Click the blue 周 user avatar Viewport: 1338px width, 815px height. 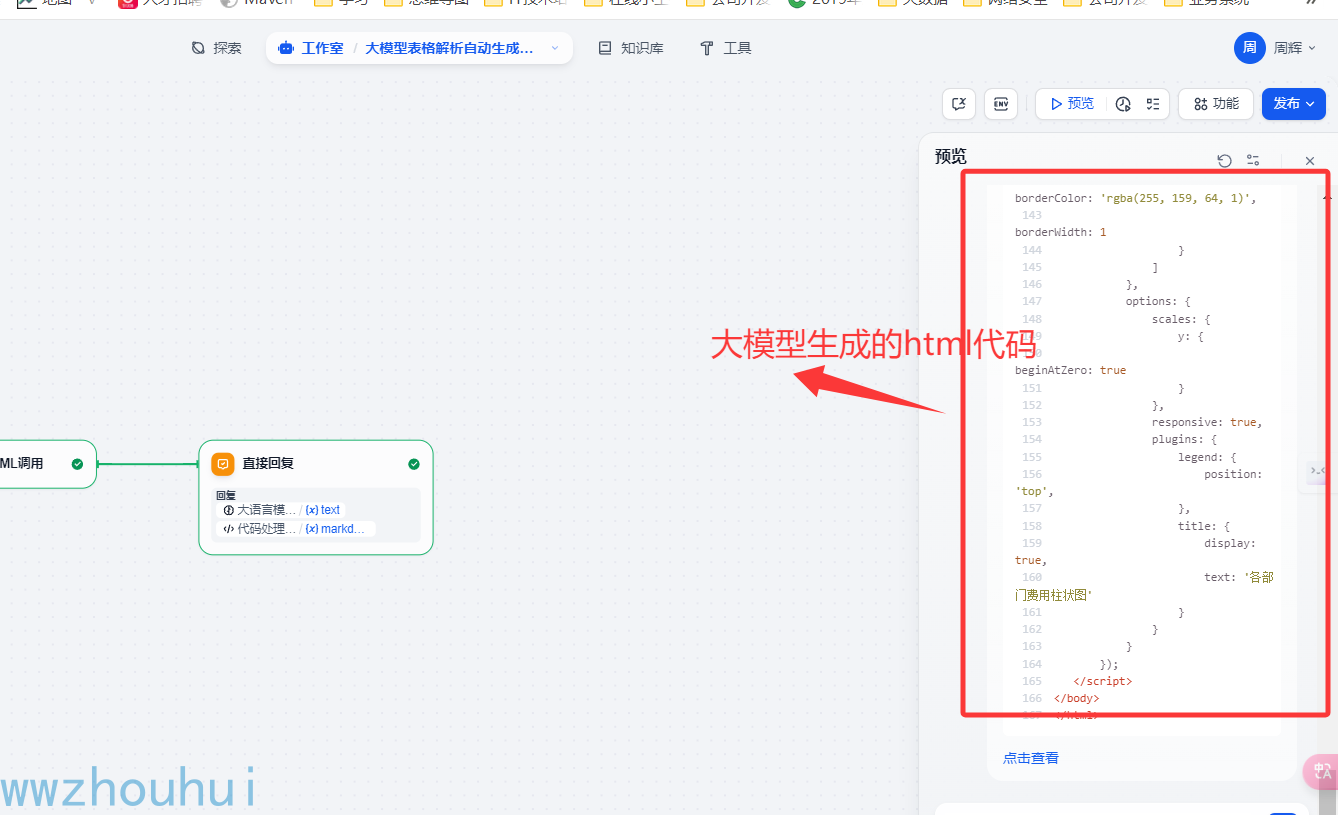1249,48
